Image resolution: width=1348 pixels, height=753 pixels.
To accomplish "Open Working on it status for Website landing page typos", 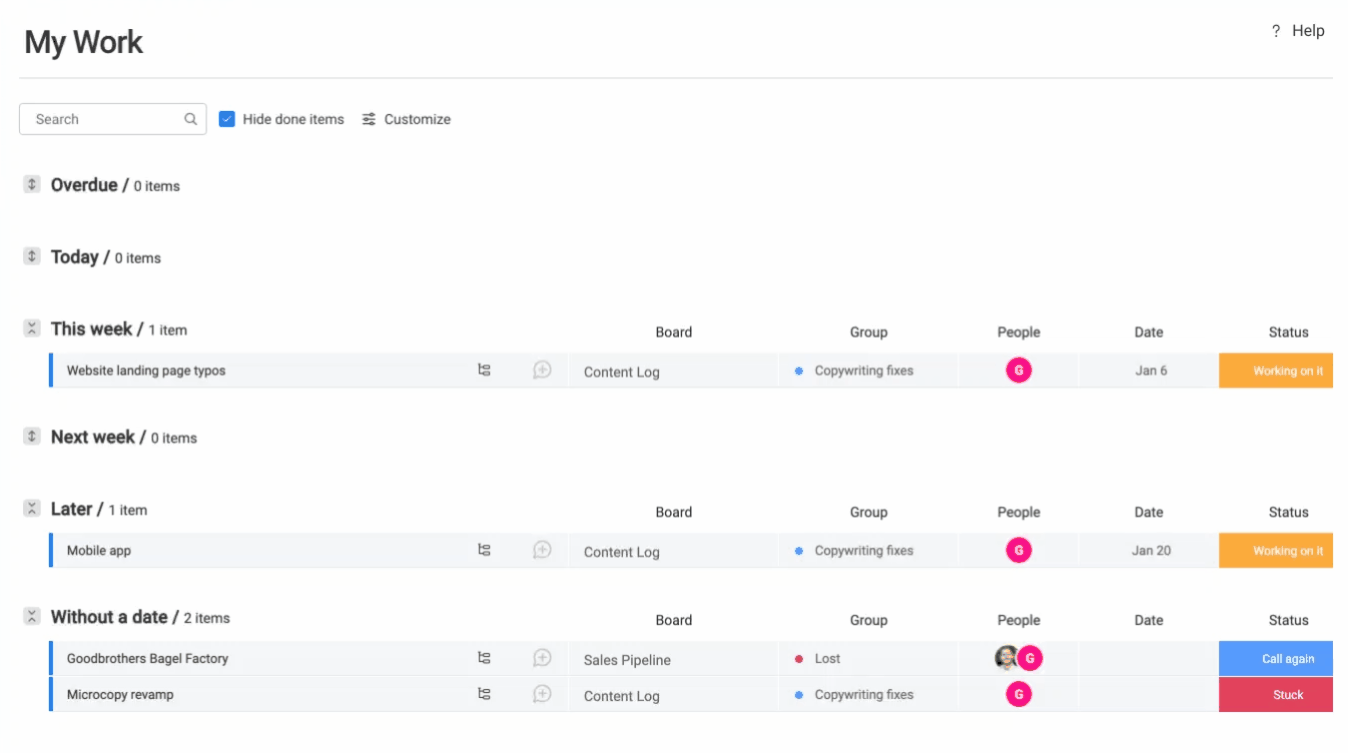I will click(x=1276, y=370).
